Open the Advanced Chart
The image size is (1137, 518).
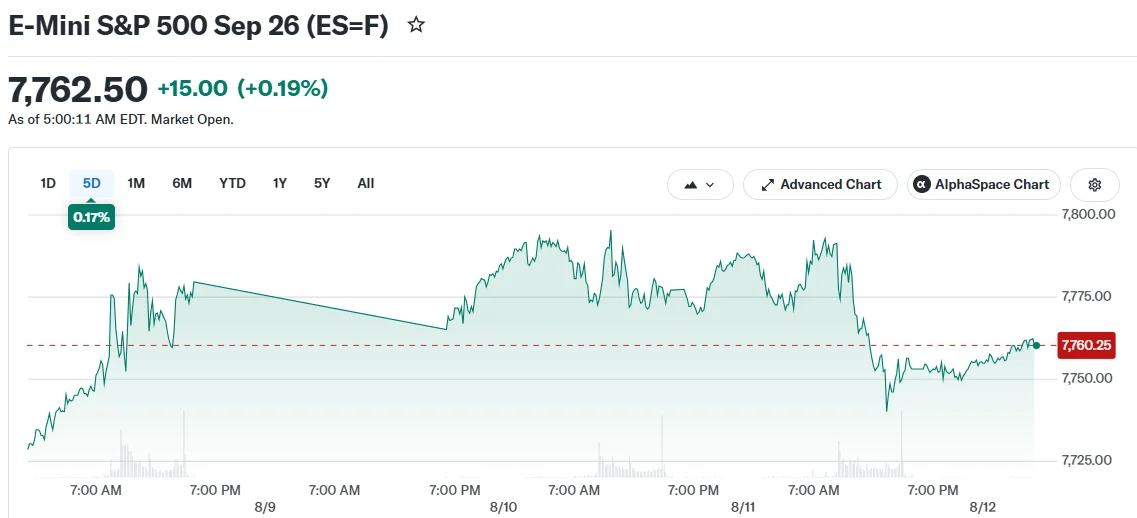(820, 185)
